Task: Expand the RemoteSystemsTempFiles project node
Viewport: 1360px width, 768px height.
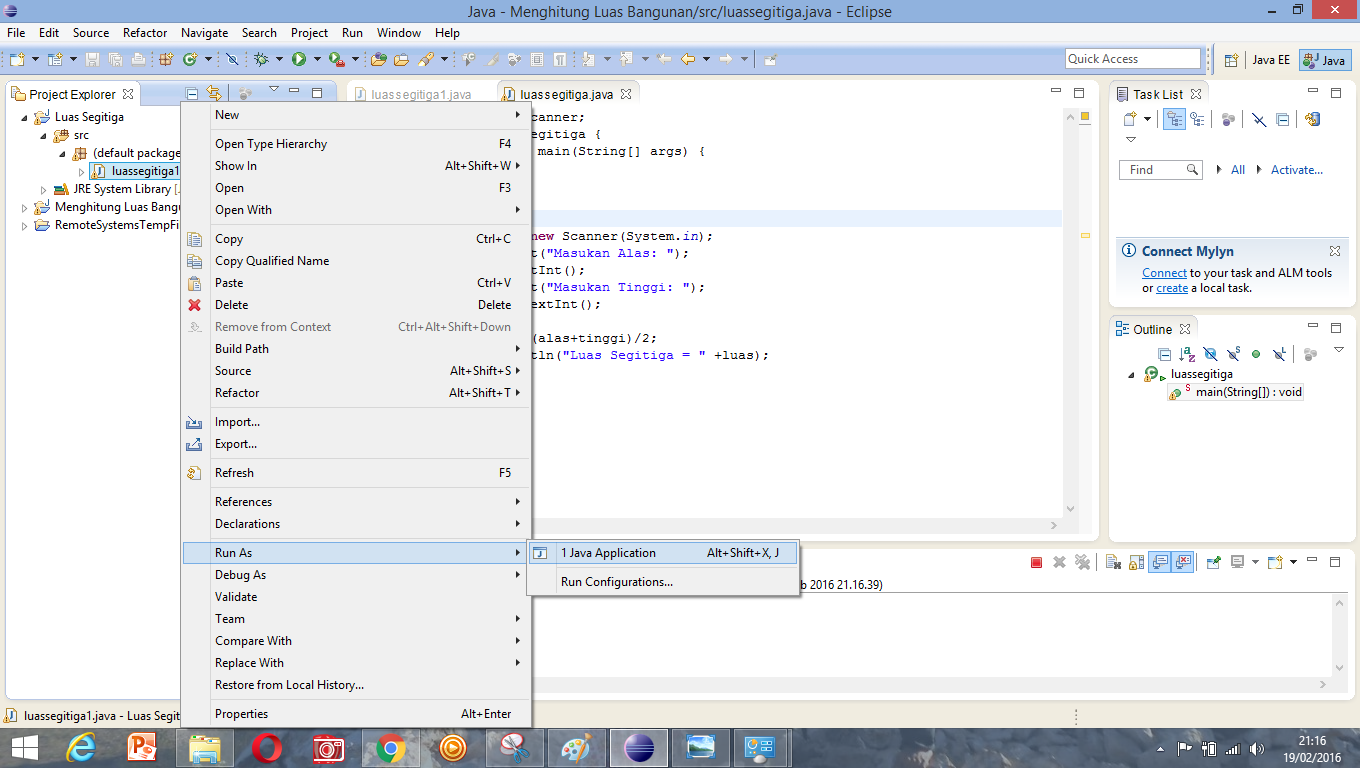Action: coord(25,225)
